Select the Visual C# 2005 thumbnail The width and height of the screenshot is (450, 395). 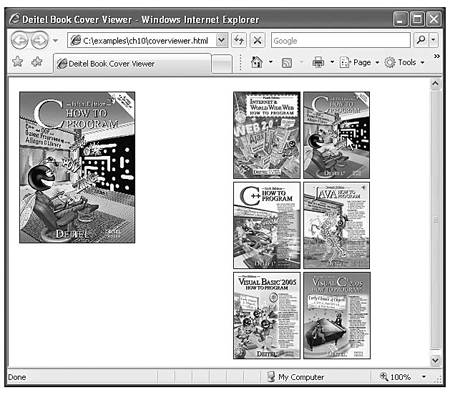pyautogui.click(x=337, y=316)
